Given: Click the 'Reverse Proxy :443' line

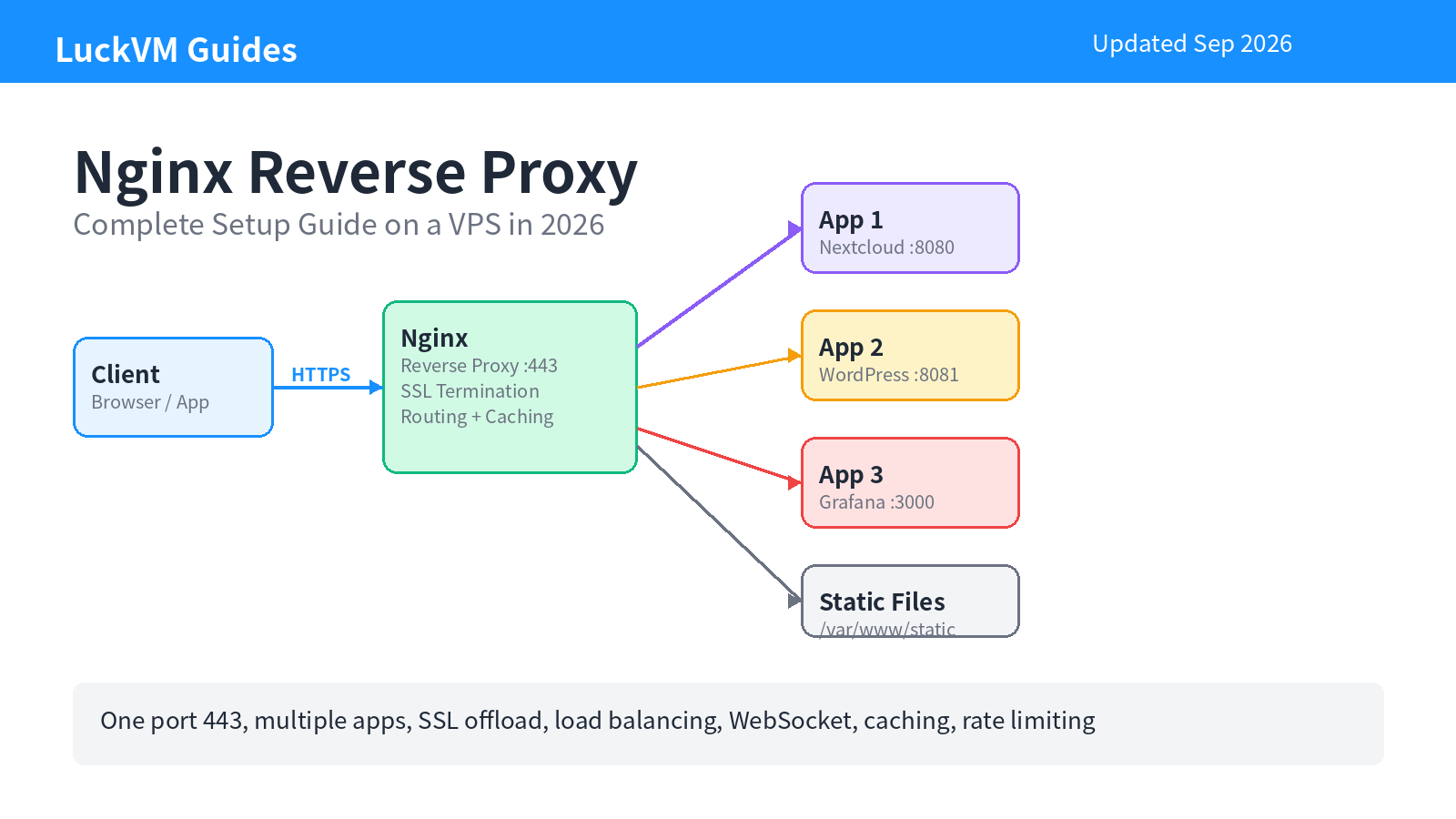Looking at the screenshot, I should tap(479, 366).
